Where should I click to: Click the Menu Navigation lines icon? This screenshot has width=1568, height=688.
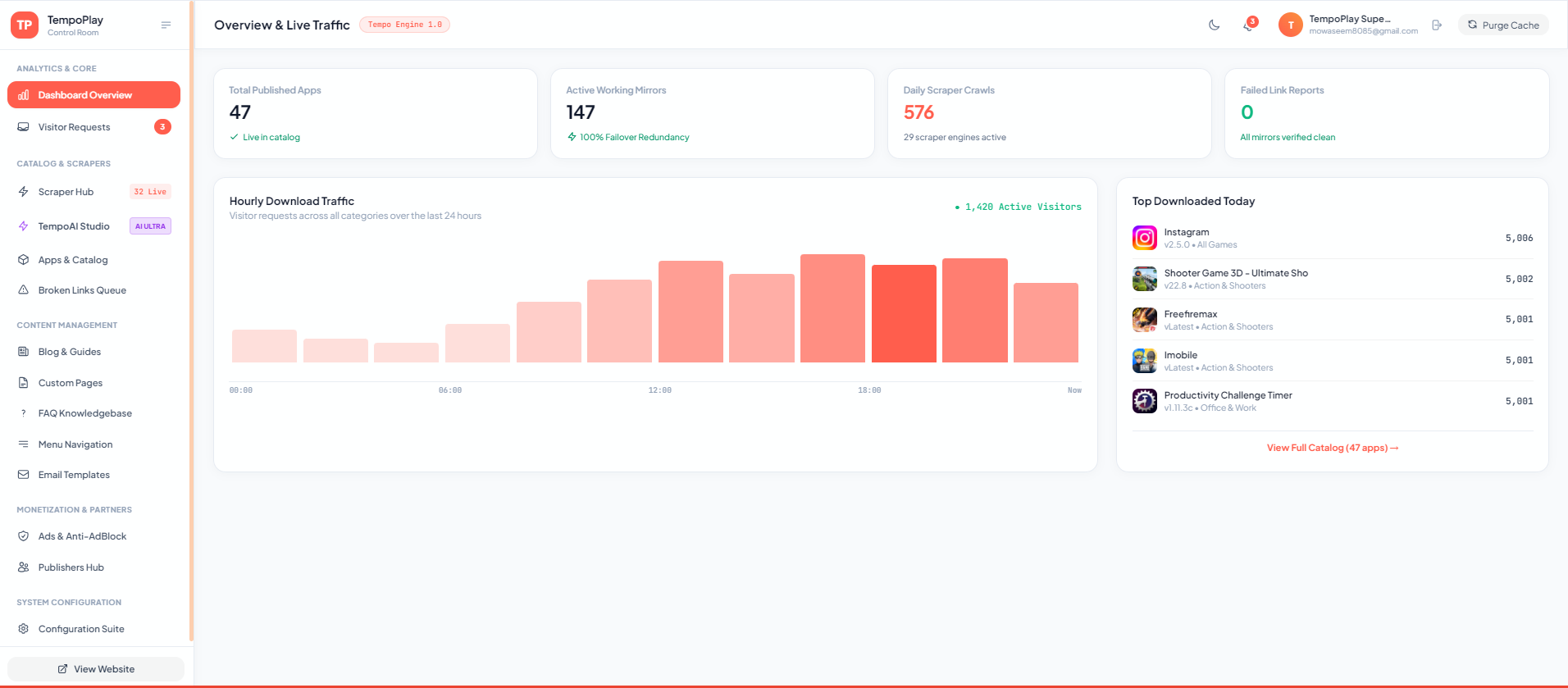click(24, 444)
